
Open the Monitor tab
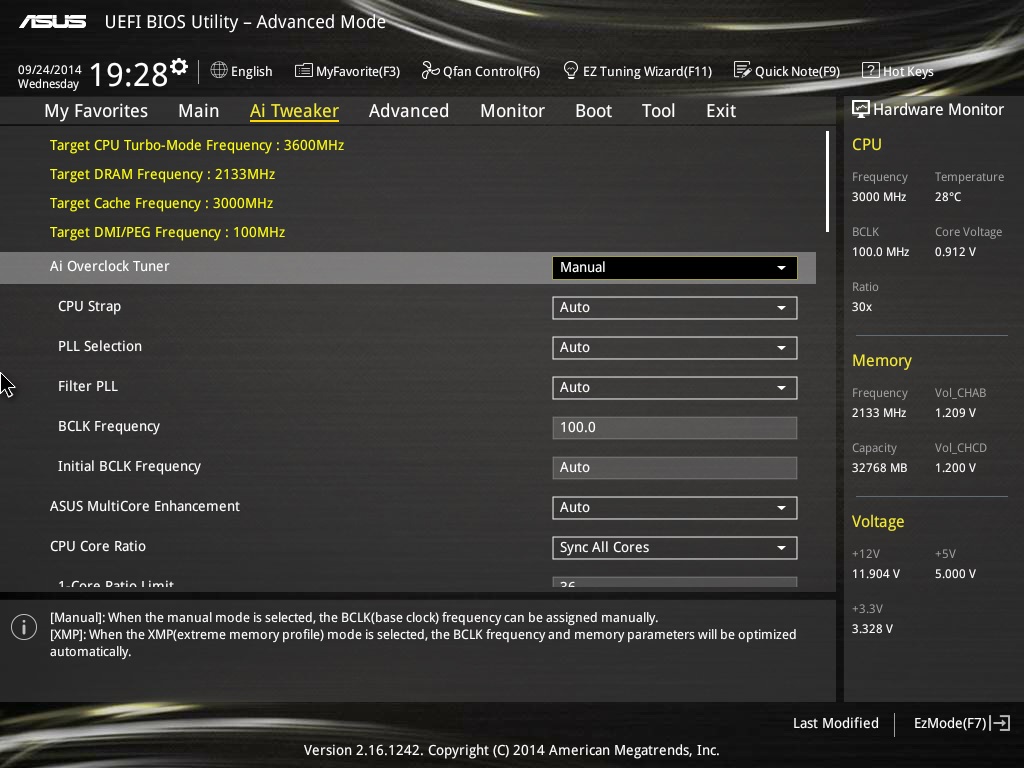512,111
